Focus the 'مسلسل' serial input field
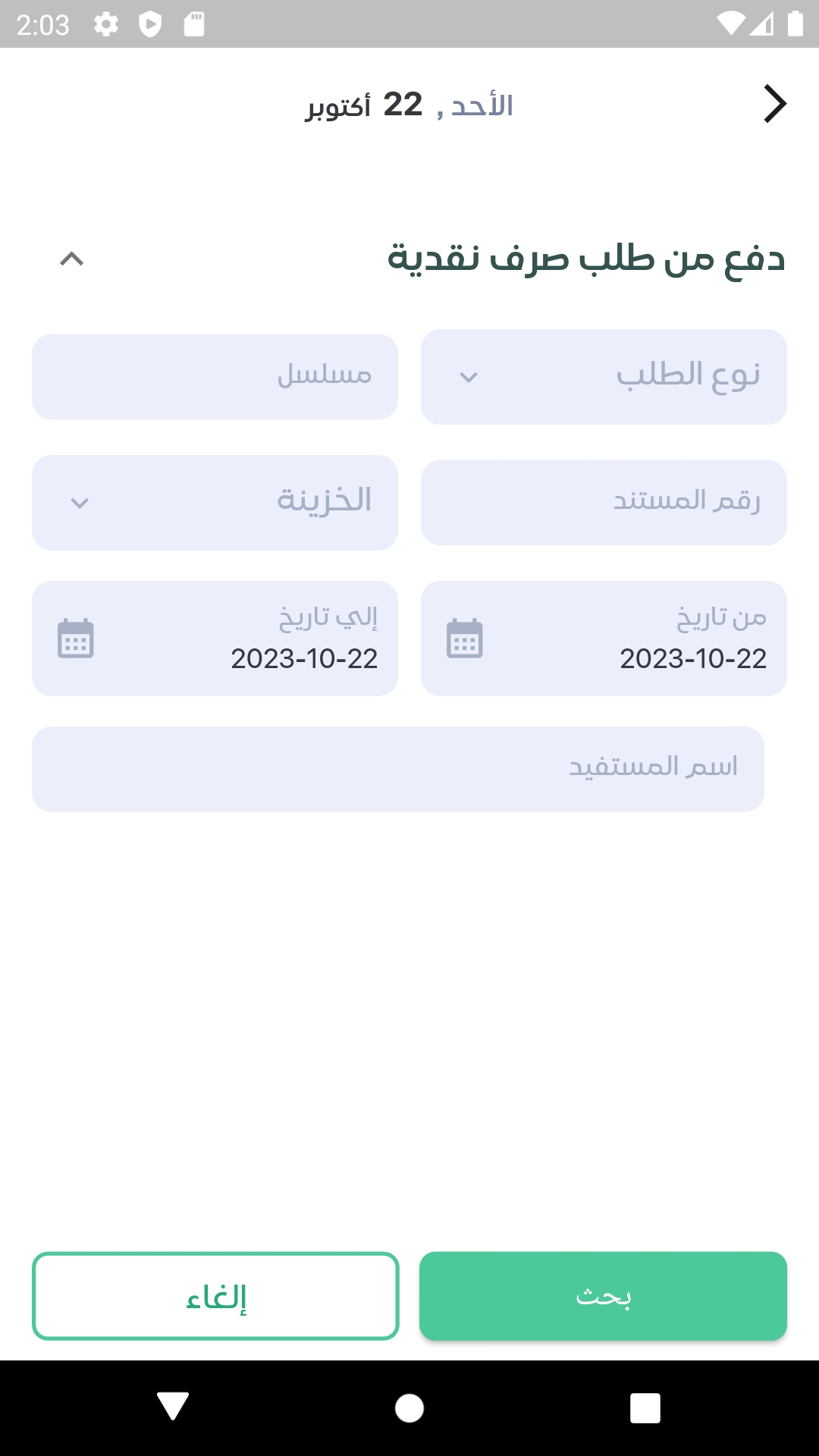Image resolution: width=819 pixels, height=1456 pixels. [215, 377]
